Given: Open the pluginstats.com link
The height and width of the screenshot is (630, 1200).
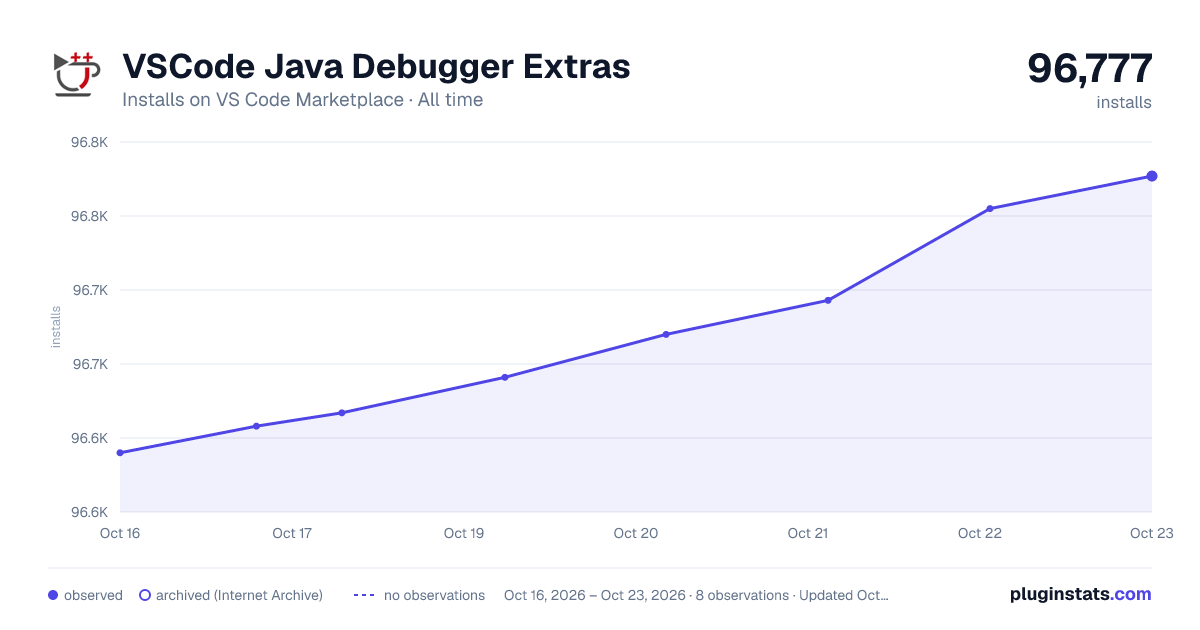Looking at the screenshot, I should click(1081, 594).
